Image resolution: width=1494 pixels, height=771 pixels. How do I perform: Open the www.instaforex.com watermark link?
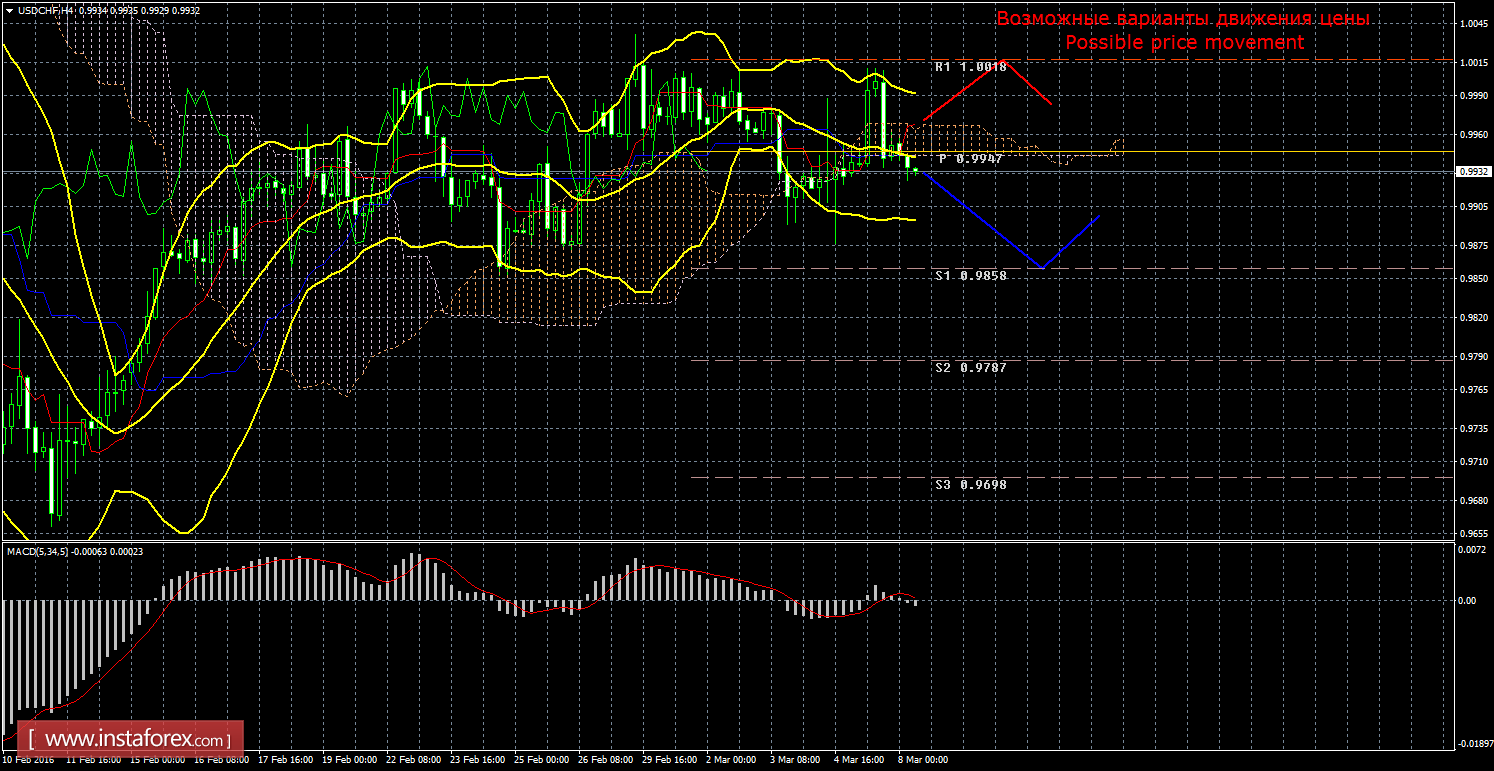point(137,740)
